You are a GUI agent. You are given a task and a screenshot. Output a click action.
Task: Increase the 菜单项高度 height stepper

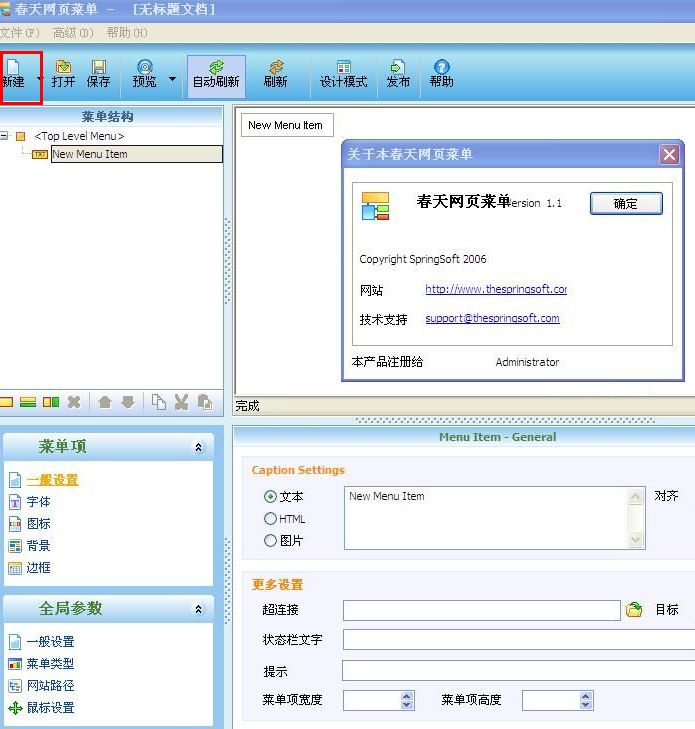point(586,696)
